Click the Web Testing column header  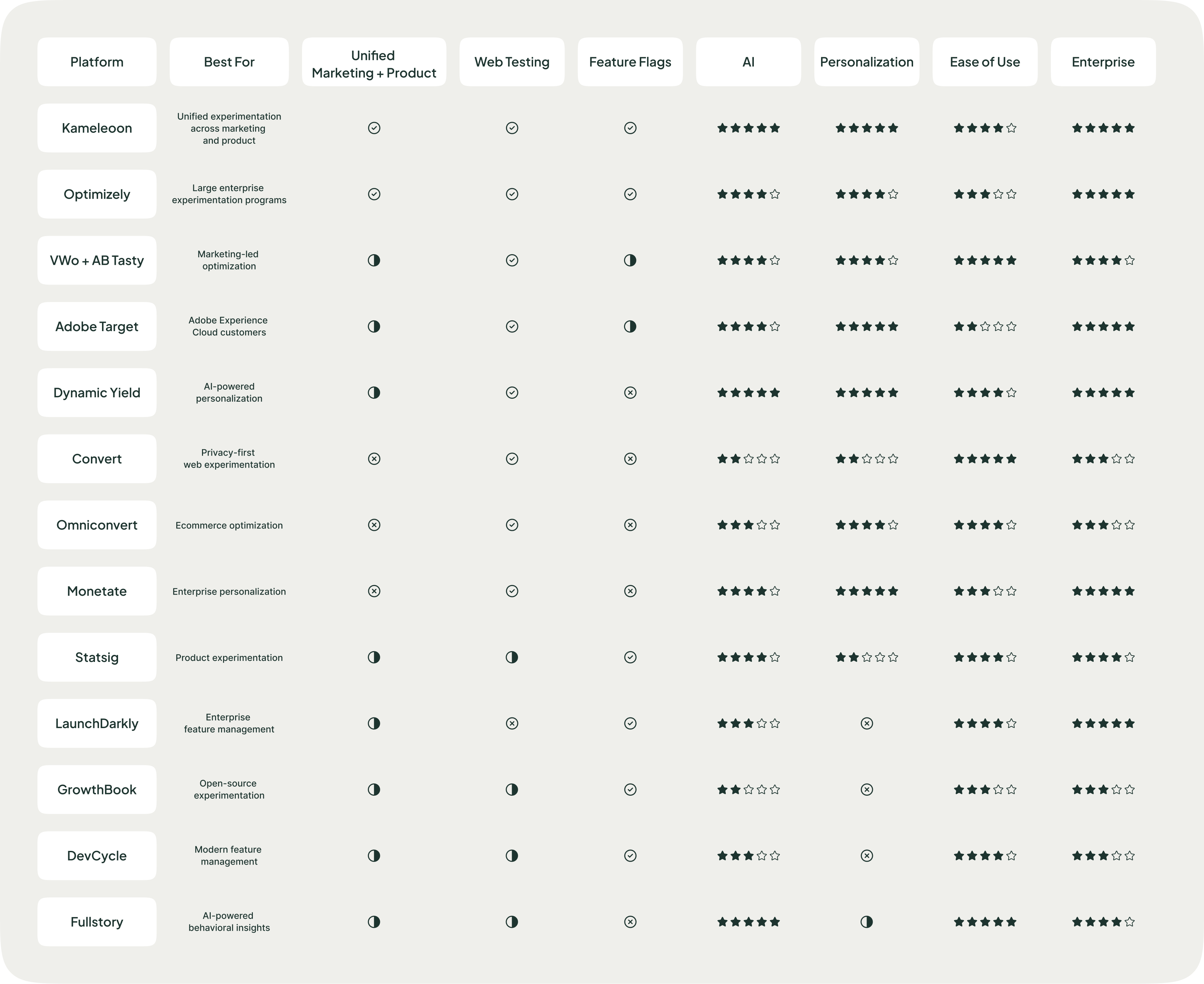tap(512, 62)
